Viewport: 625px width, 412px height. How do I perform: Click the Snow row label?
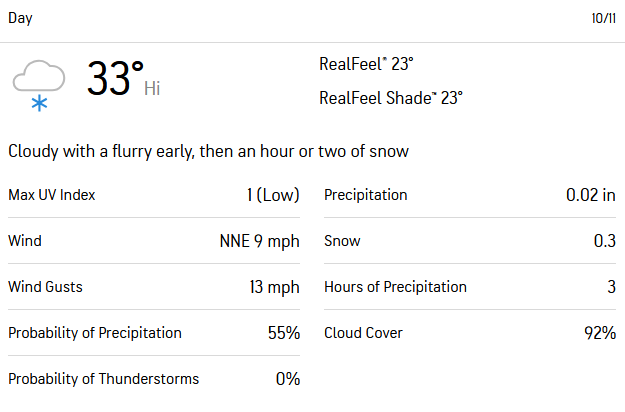point(342,241)
